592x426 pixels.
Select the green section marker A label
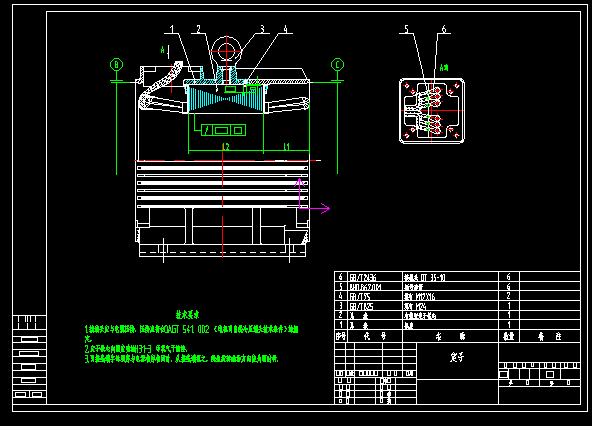[x=163, y=50]
